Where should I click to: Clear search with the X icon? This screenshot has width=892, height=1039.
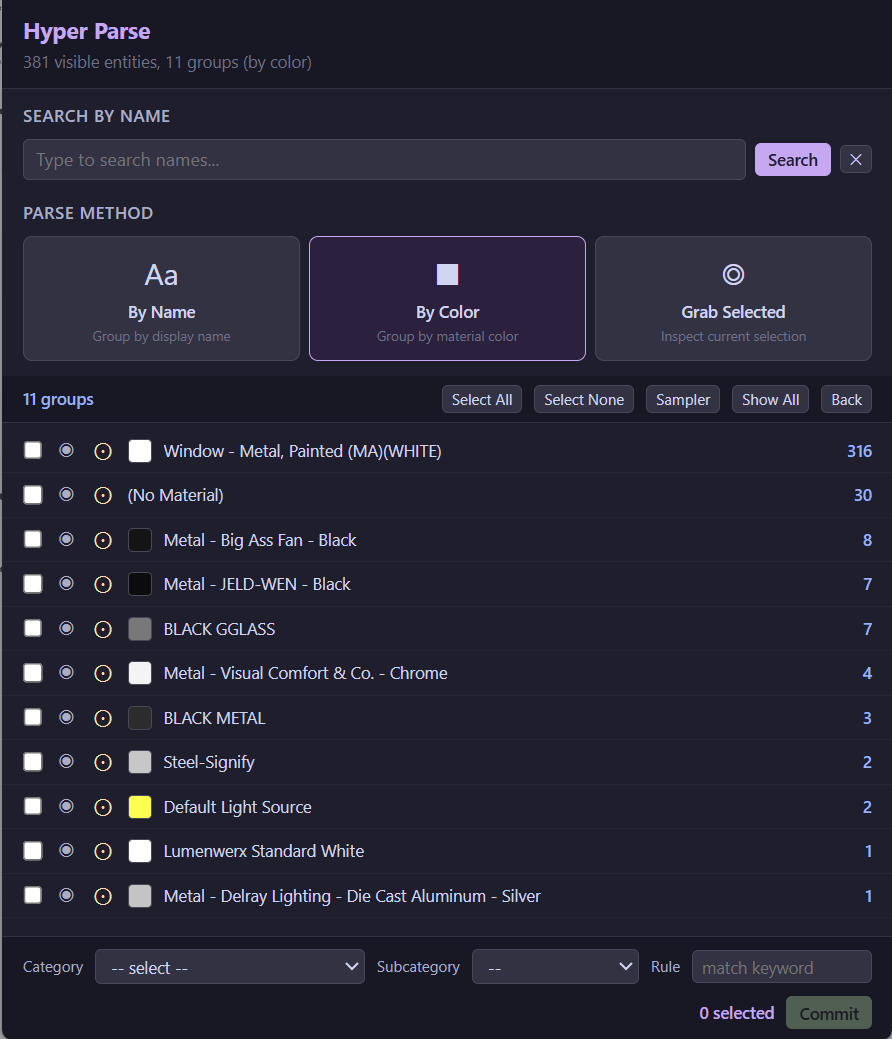(856, 159)
